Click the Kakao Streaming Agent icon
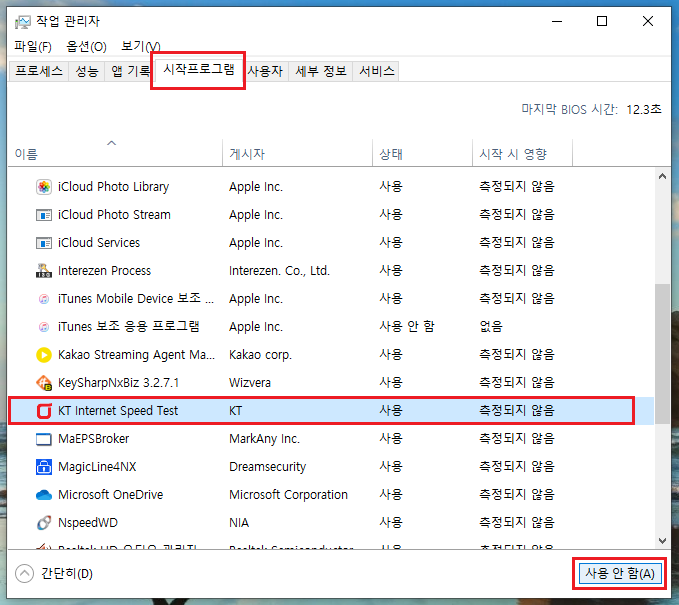The image size is (679, 605). point(44,355)
